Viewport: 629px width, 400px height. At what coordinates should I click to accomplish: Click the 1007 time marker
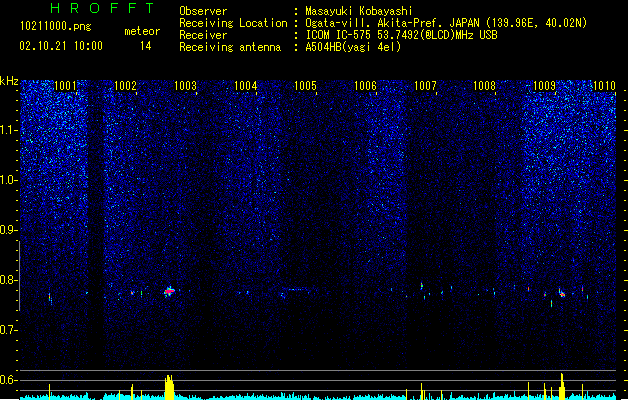tap(425, 86)
